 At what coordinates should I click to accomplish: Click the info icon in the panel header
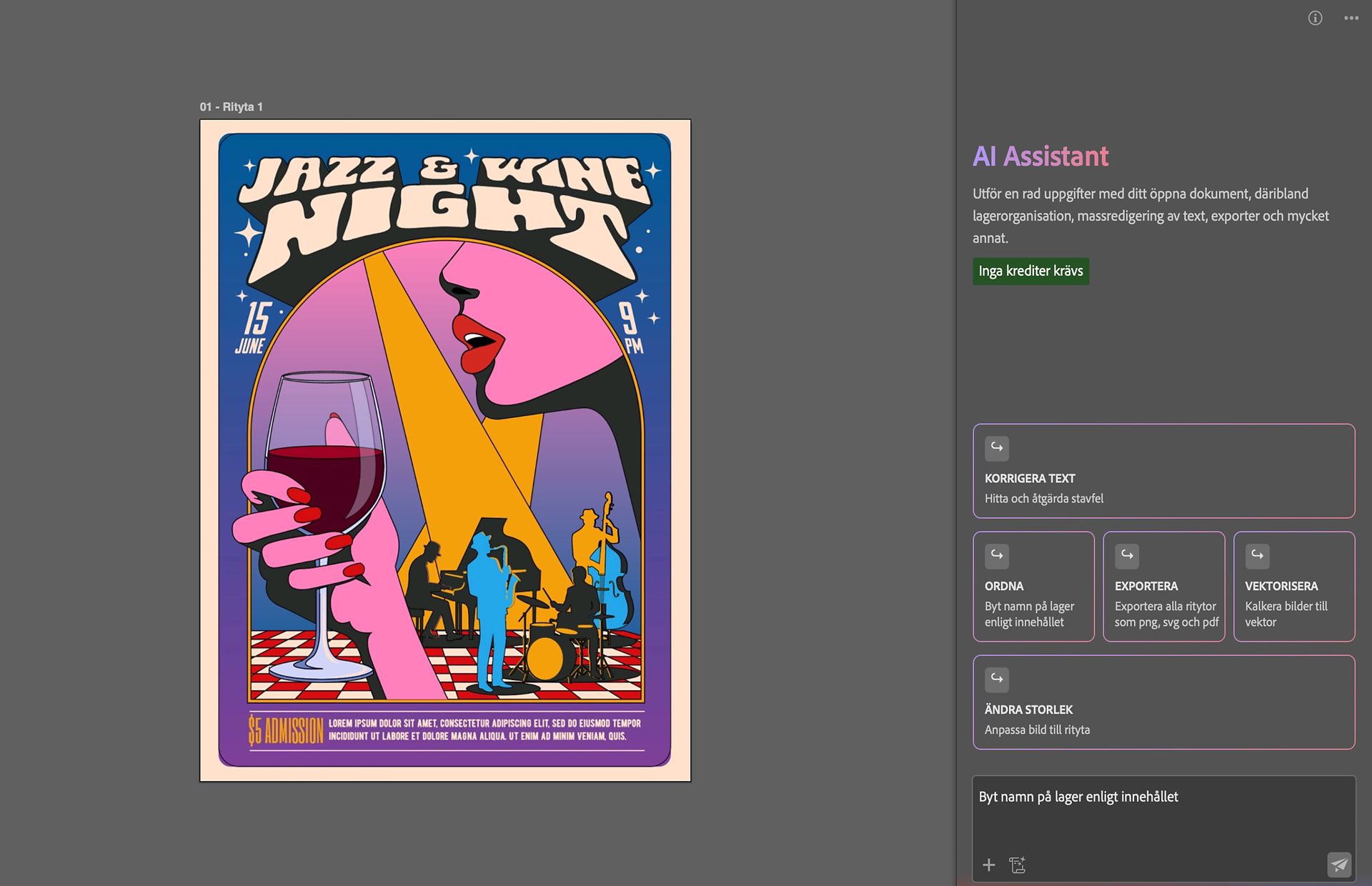[x=1315, y=18]
